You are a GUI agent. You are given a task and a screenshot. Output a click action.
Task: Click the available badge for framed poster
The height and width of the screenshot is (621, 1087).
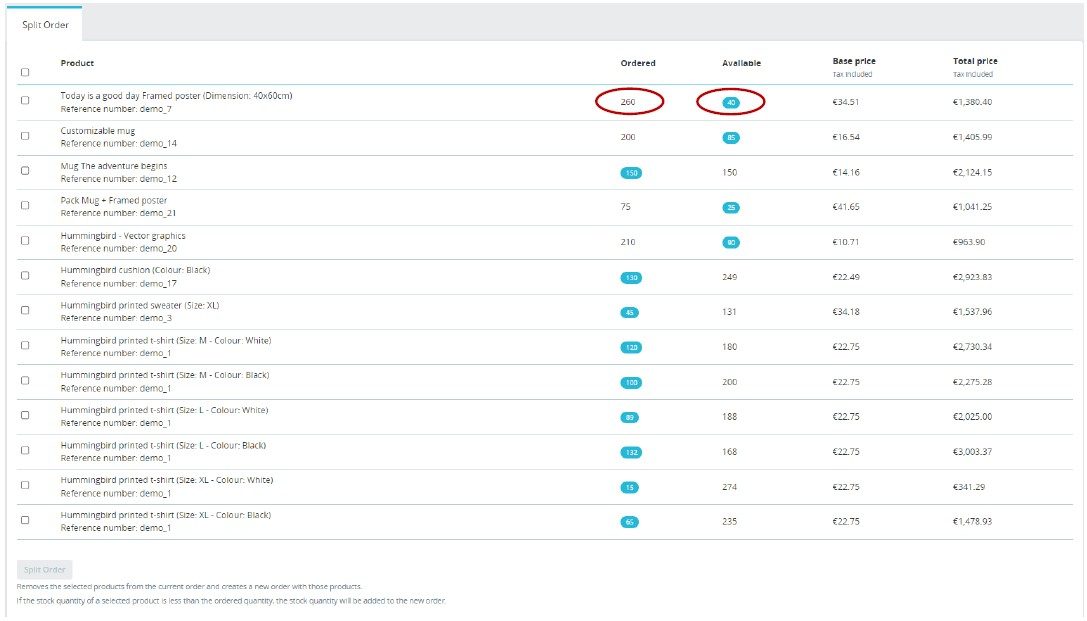[x=731, y=102]
